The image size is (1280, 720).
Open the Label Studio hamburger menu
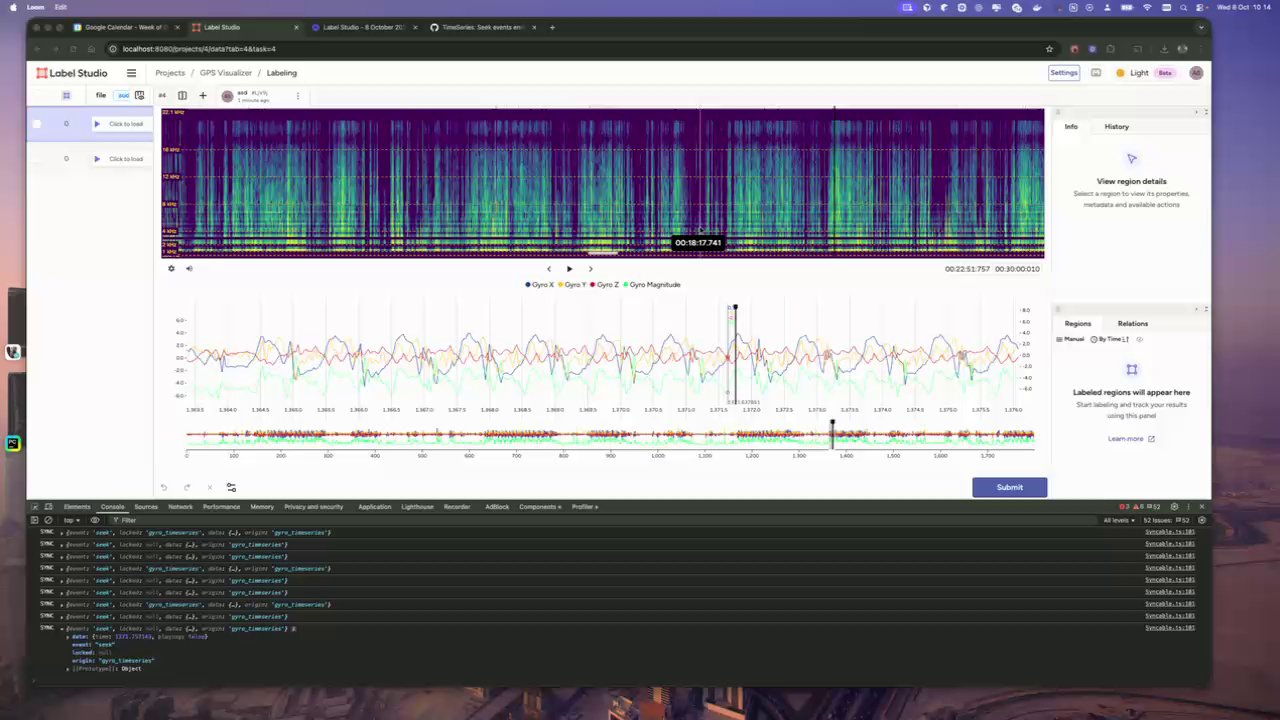point(131,73)
